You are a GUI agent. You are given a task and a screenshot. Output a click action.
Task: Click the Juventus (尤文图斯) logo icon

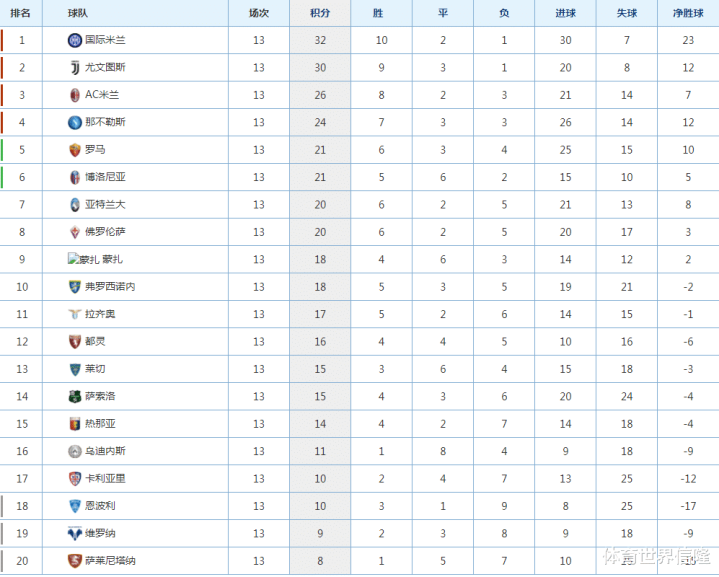coord(75,68)
